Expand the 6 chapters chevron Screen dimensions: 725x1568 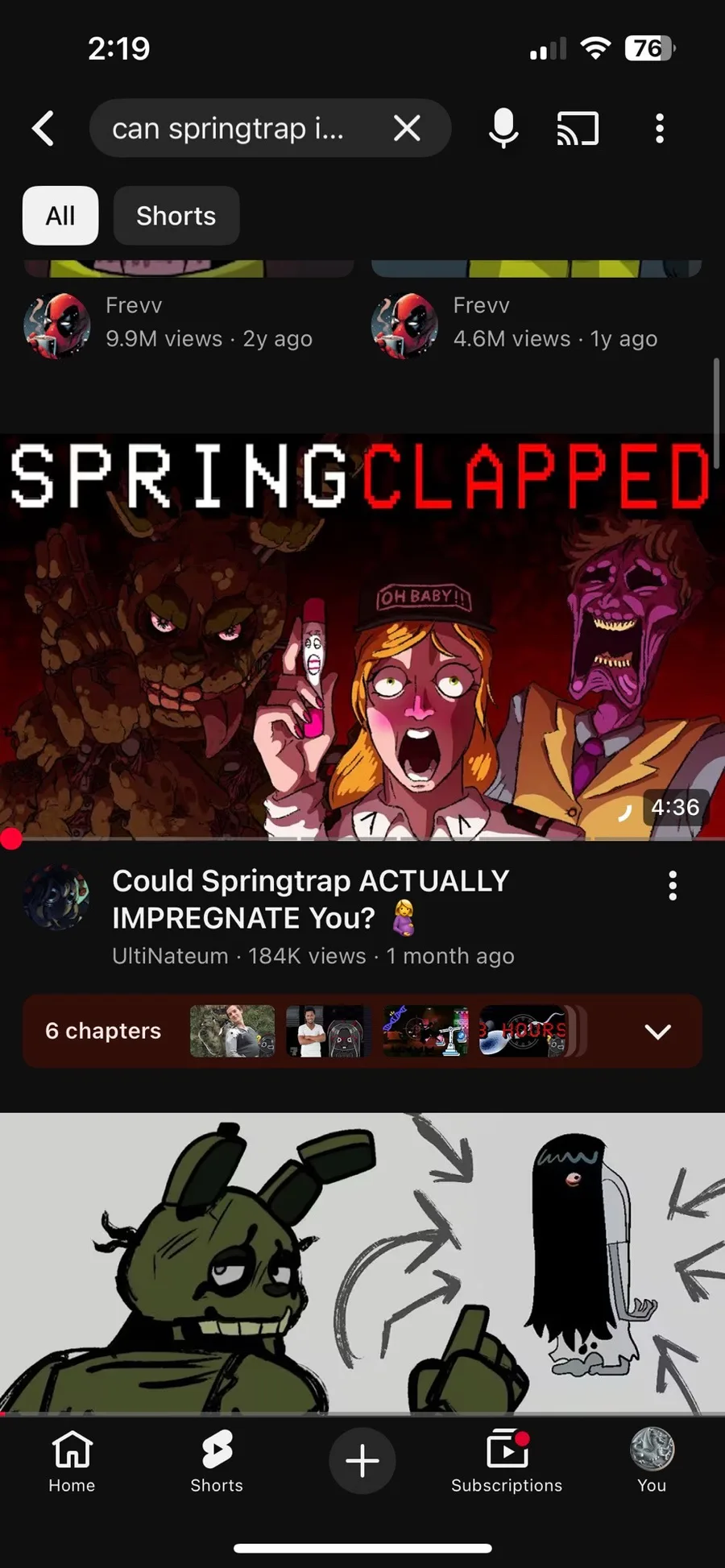click(657, 1032)
